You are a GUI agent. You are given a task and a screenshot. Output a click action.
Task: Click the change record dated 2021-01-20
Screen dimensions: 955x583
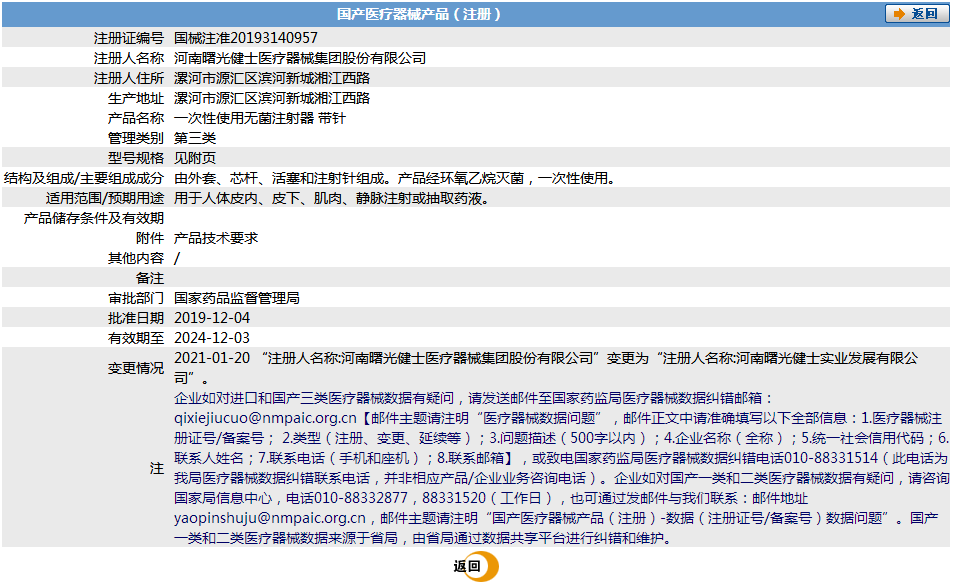click(x=546, y=368)
